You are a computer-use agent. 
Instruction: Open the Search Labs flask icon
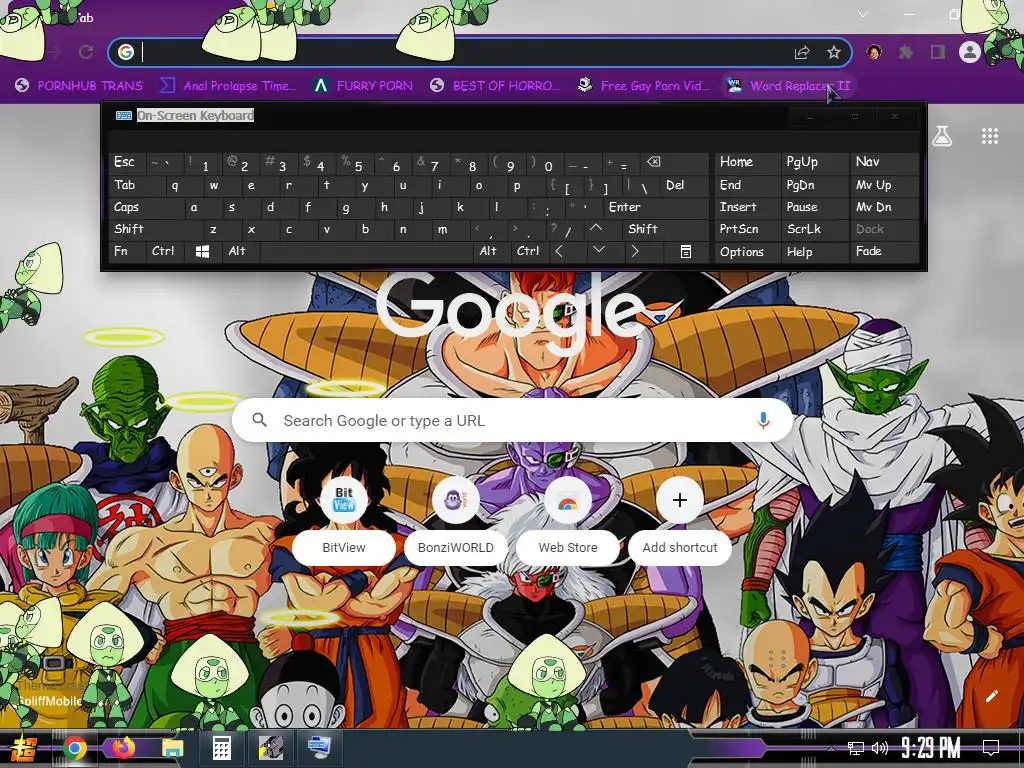942,136
